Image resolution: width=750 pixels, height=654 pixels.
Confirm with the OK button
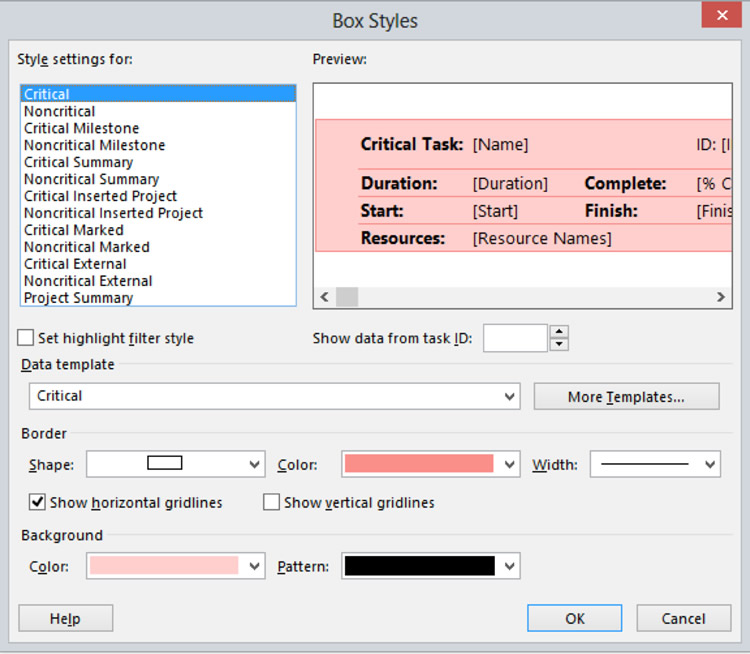[574, 618]
